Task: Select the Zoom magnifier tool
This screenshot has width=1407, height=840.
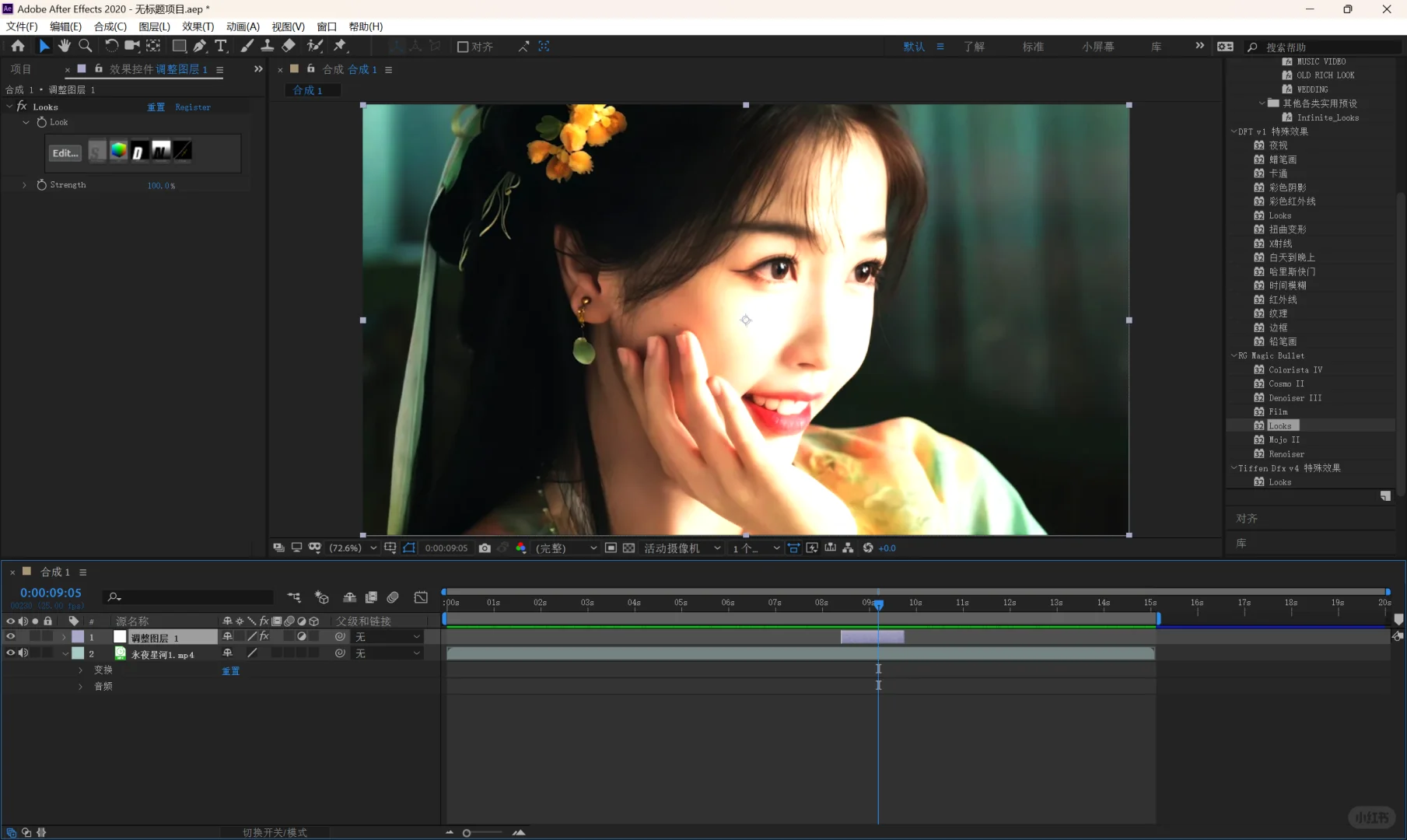Action: click(x=86, y=47)
